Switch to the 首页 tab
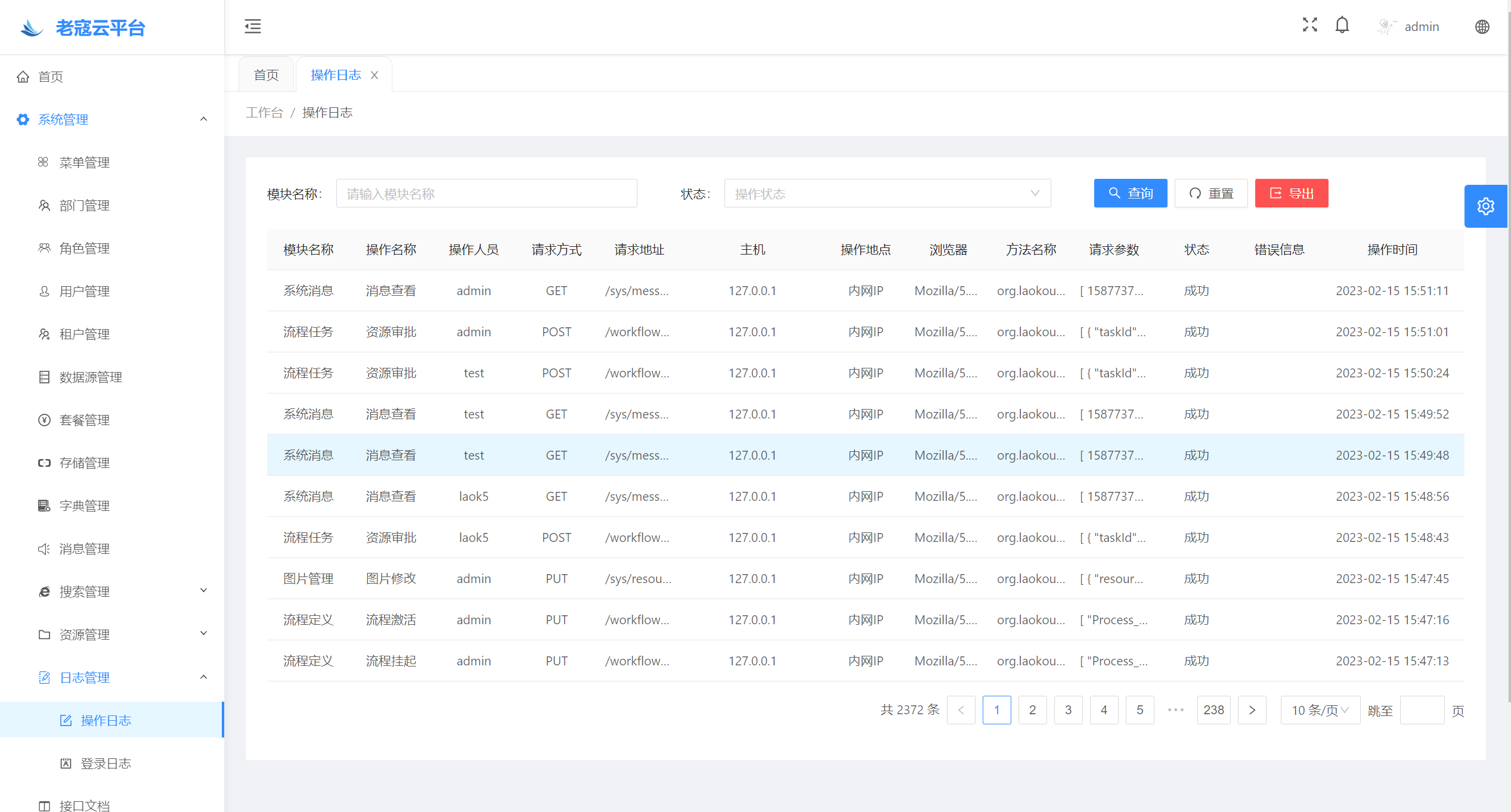This screenshot has height=812, width=1511. [266, 75]
